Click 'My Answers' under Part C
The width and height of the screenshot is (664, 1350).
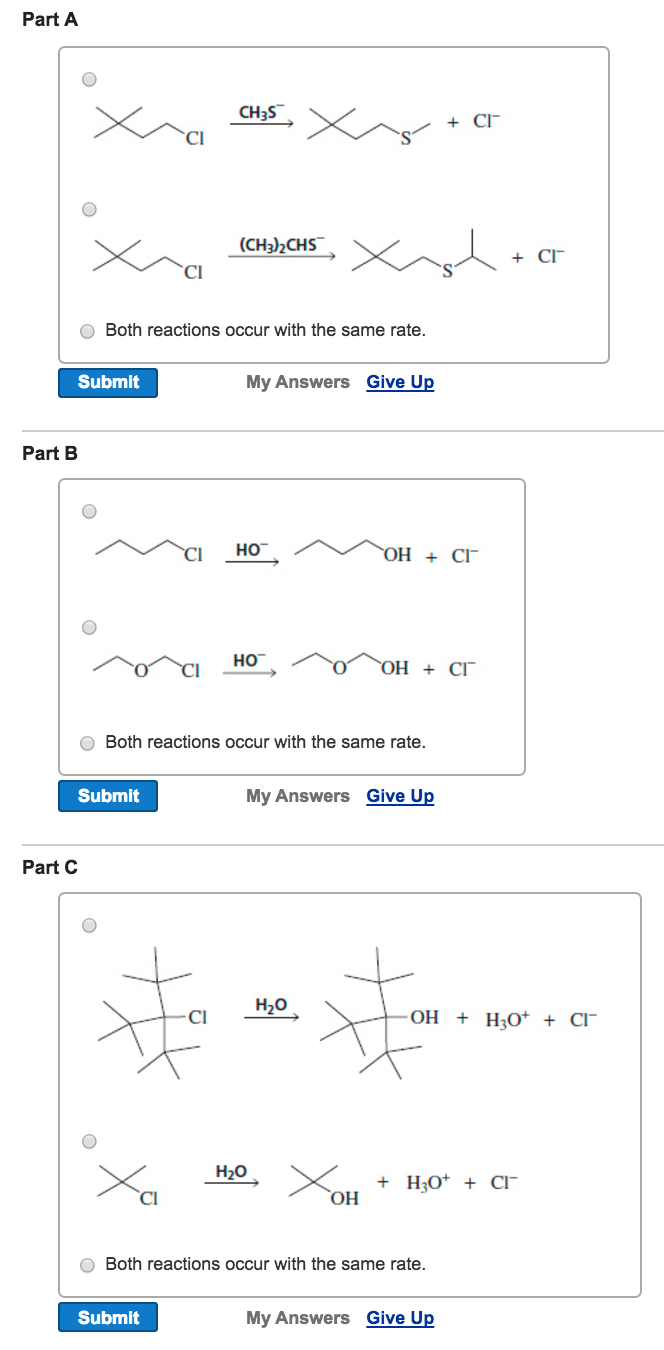[297, 1317]
